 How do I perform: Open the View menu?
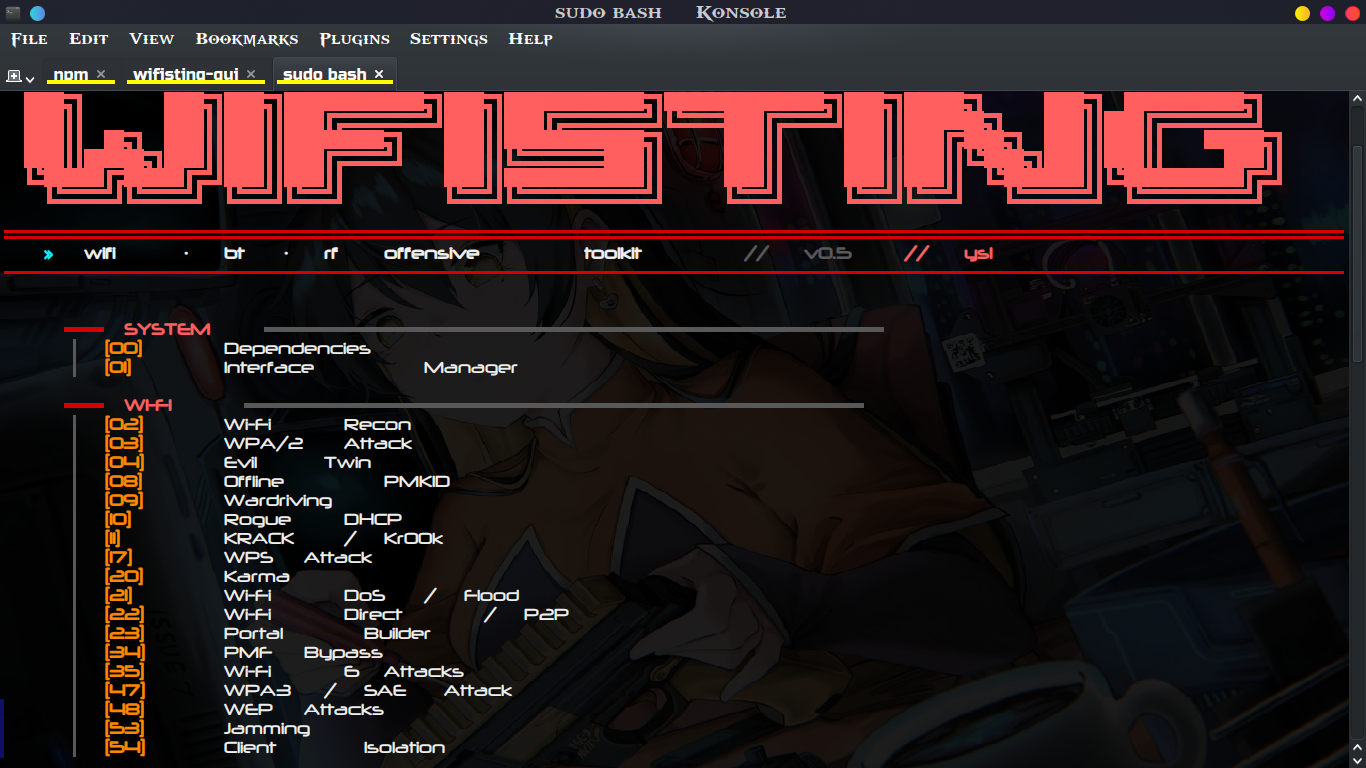click(152, 39)
